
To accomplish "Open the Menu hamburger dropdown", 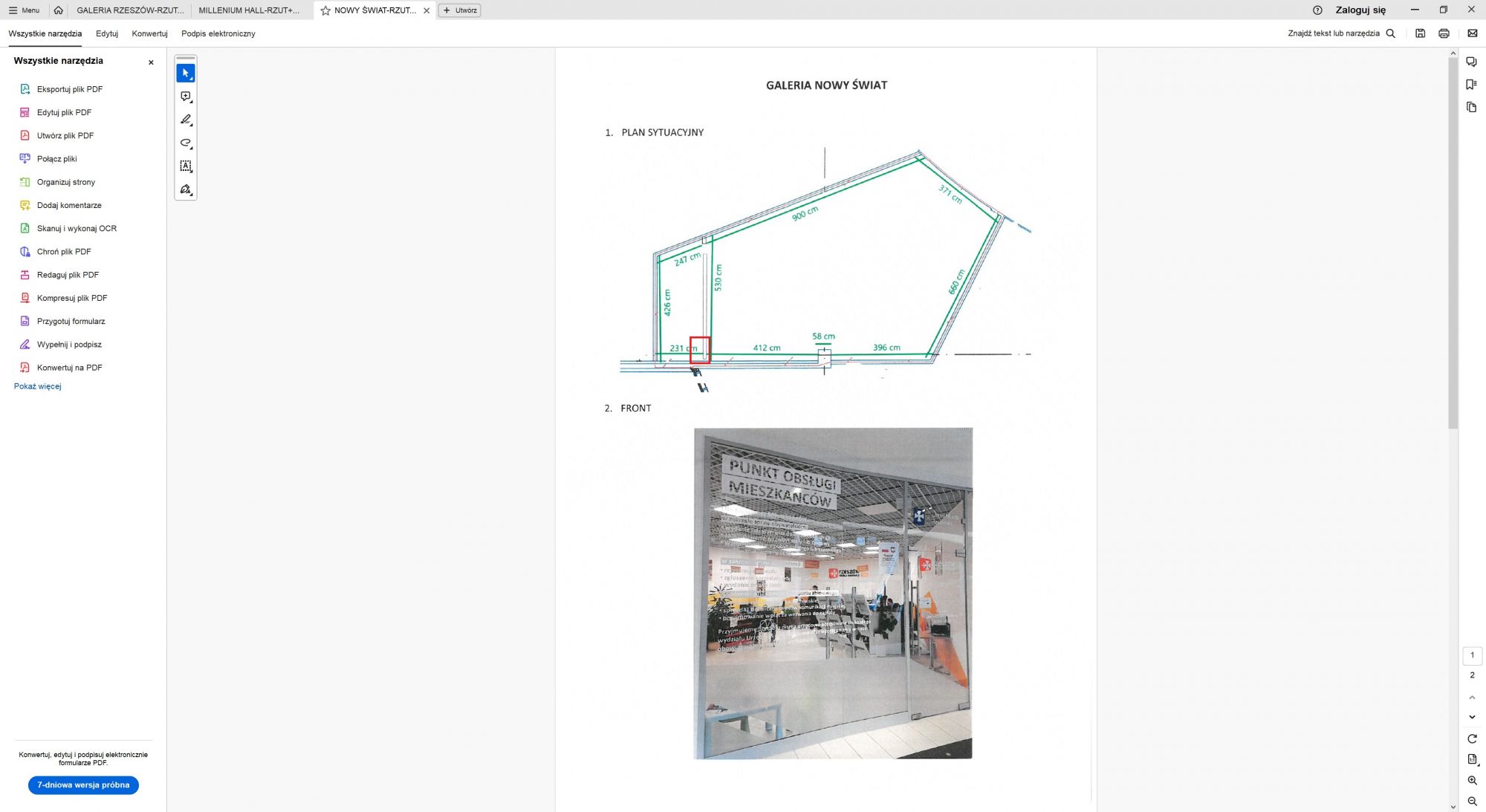I will 25,10.
